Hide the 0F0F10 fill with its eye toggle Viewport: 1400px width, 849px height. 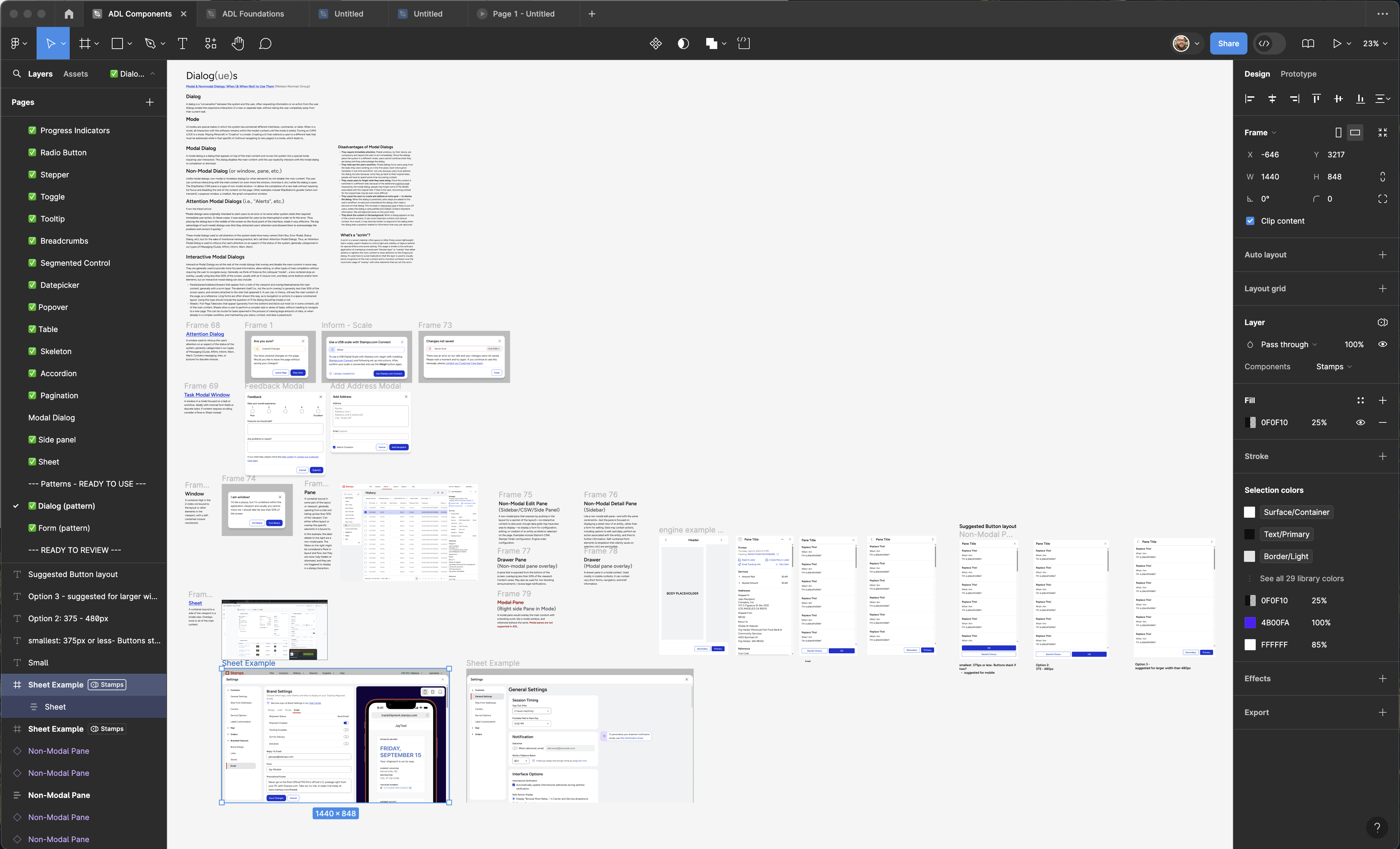tap(1361, 422)
